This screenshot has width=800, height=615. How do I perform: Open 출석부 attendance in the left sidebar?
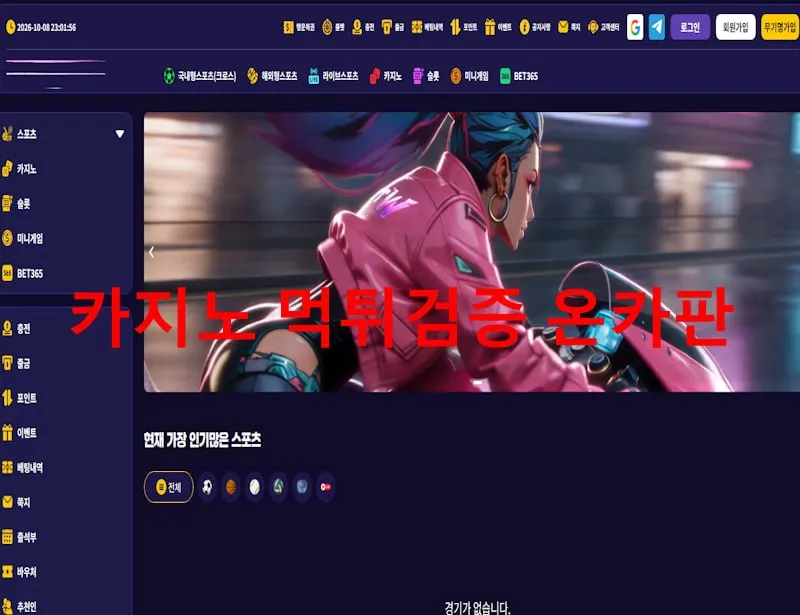(19, 537)
